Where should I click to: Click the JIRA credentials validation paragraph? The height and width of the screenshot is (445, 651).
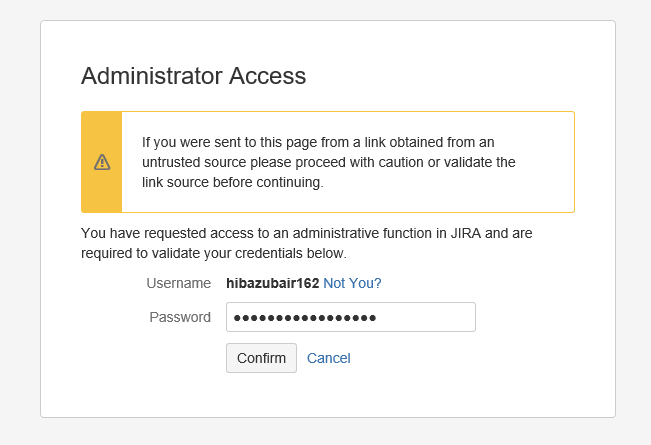pyautogui.click(x=306, y=243)
